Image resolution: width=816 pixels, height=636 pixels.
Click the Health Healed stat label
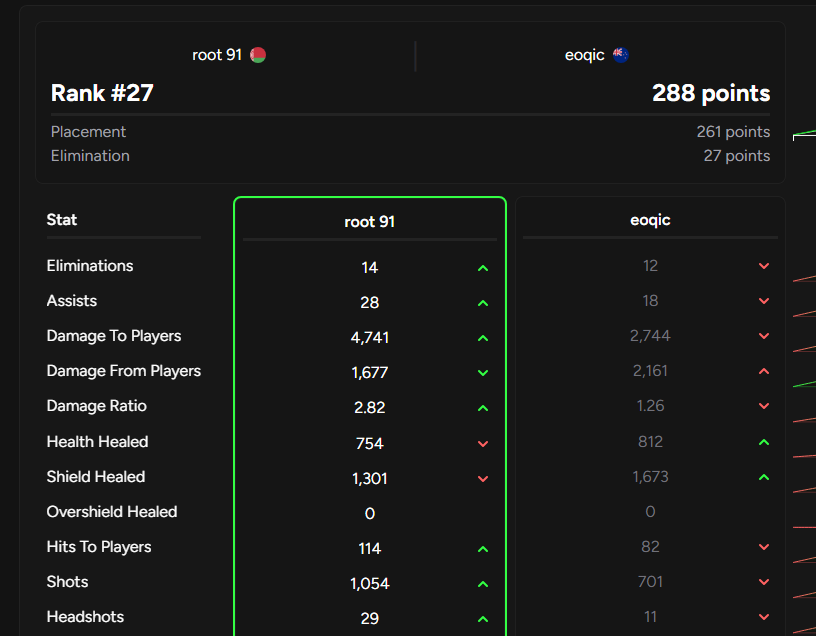(x=97, y=442)
